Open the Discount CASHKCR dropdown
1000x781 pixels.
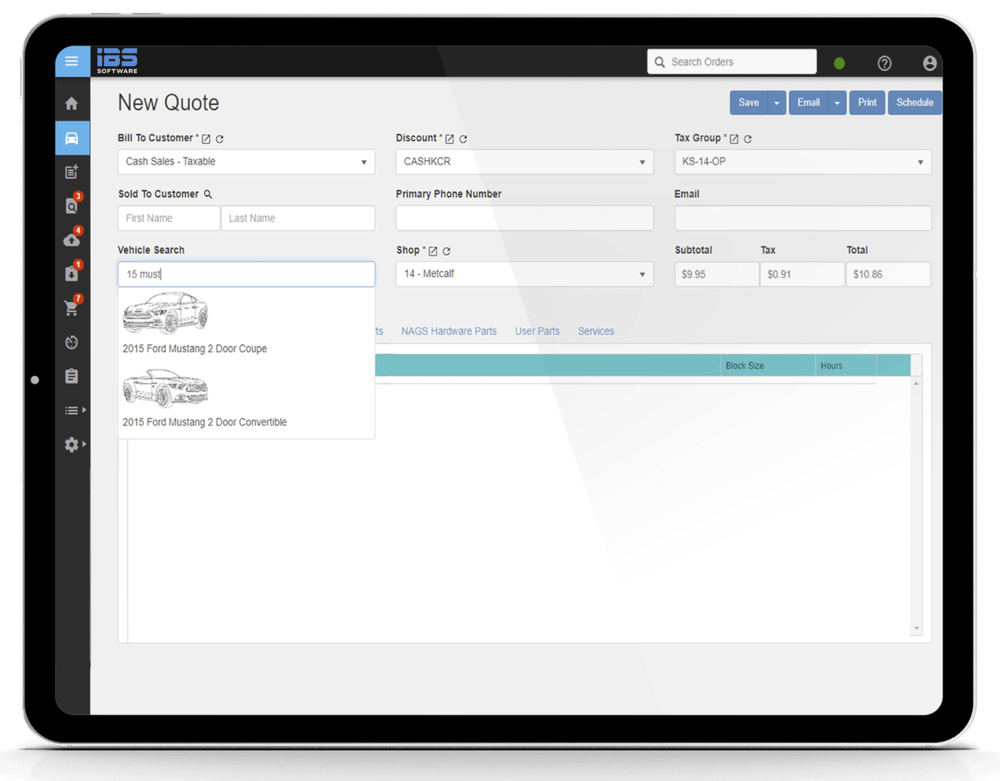click(x=524, y=162)
